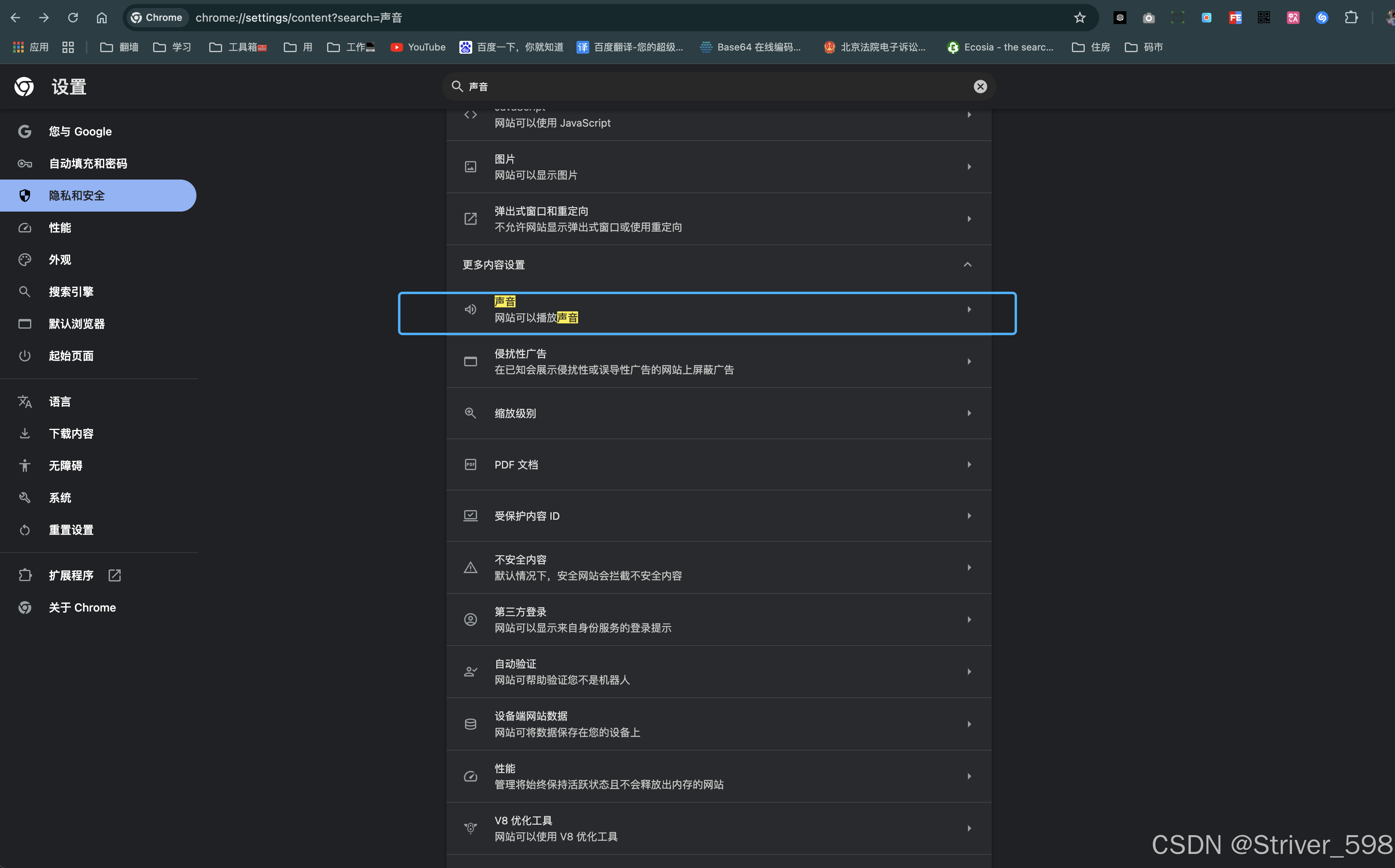Select 自动填充和密码 in the sidebar
This screenshot has height=868, width=1395.
[88, 164]
